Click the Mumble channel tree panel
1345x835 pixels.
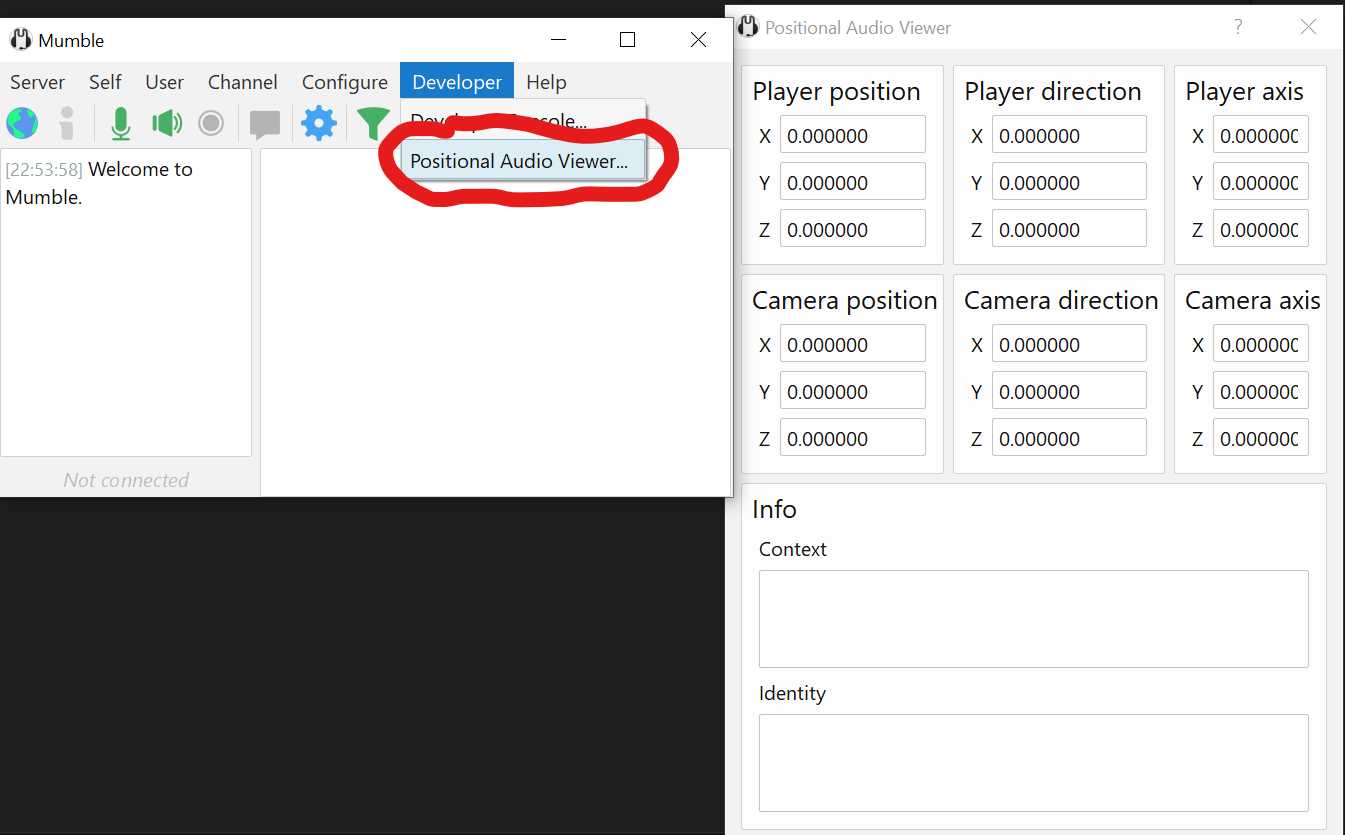point(496,322)
